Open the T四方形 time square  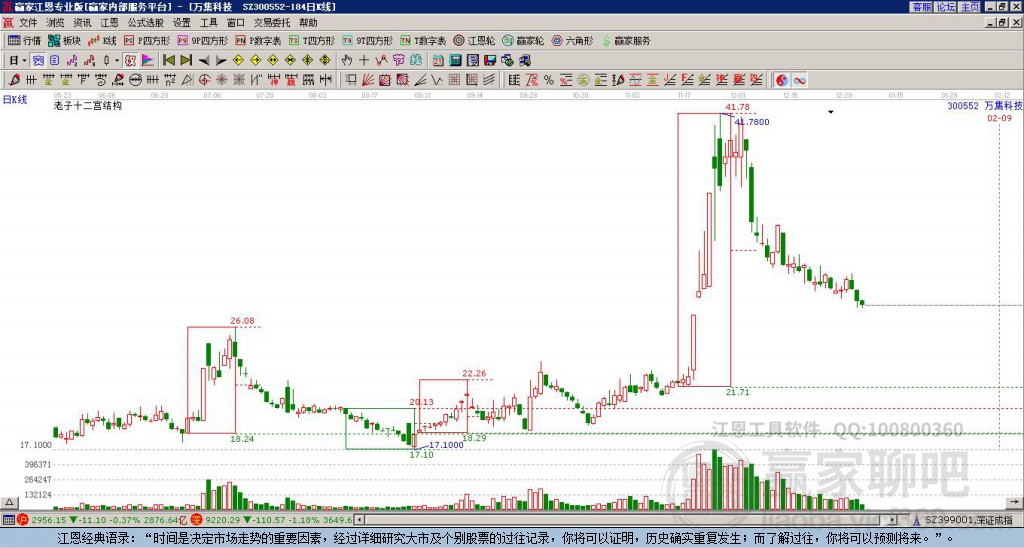tap(312, 40)
